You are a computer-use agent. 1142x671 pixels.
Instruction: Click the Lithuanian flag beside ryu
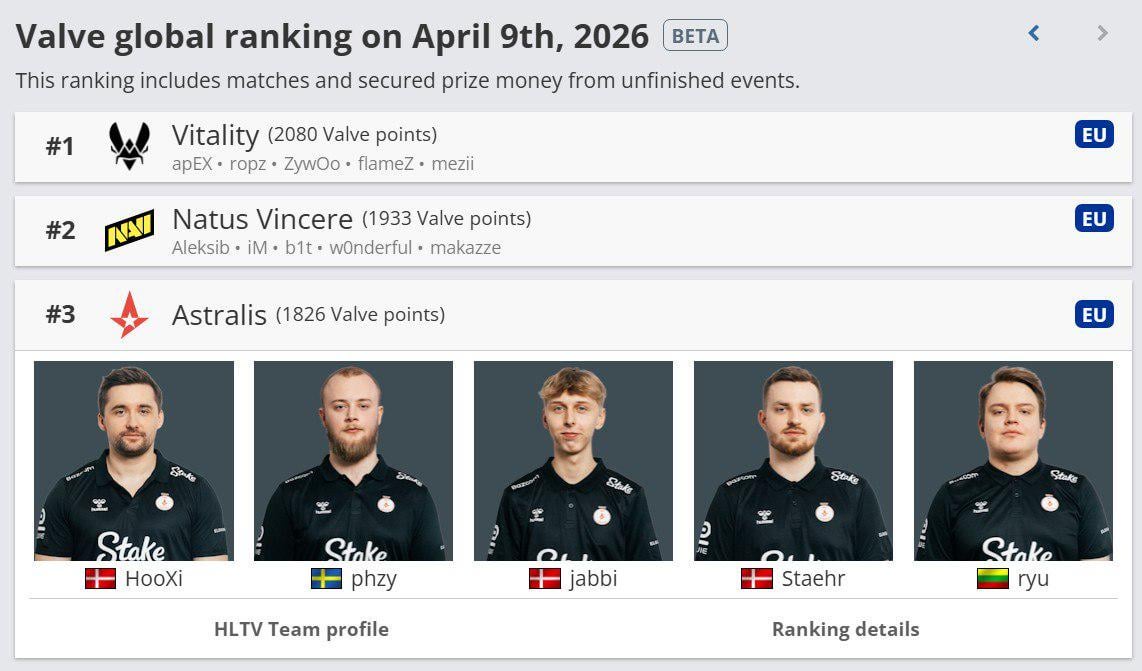coord(992,578)
